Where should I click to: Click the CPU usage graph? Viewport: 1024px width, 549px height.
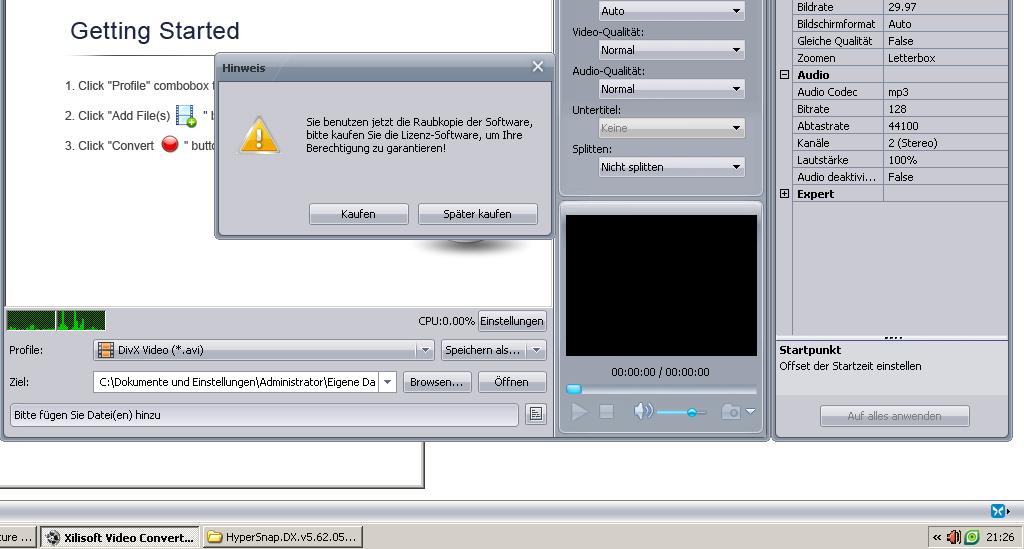click(56, 320)
